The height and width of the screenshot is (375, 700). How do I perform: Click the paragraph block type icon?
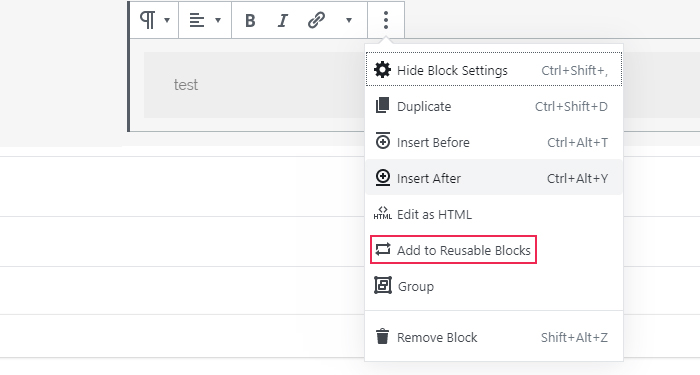(147, 20)
